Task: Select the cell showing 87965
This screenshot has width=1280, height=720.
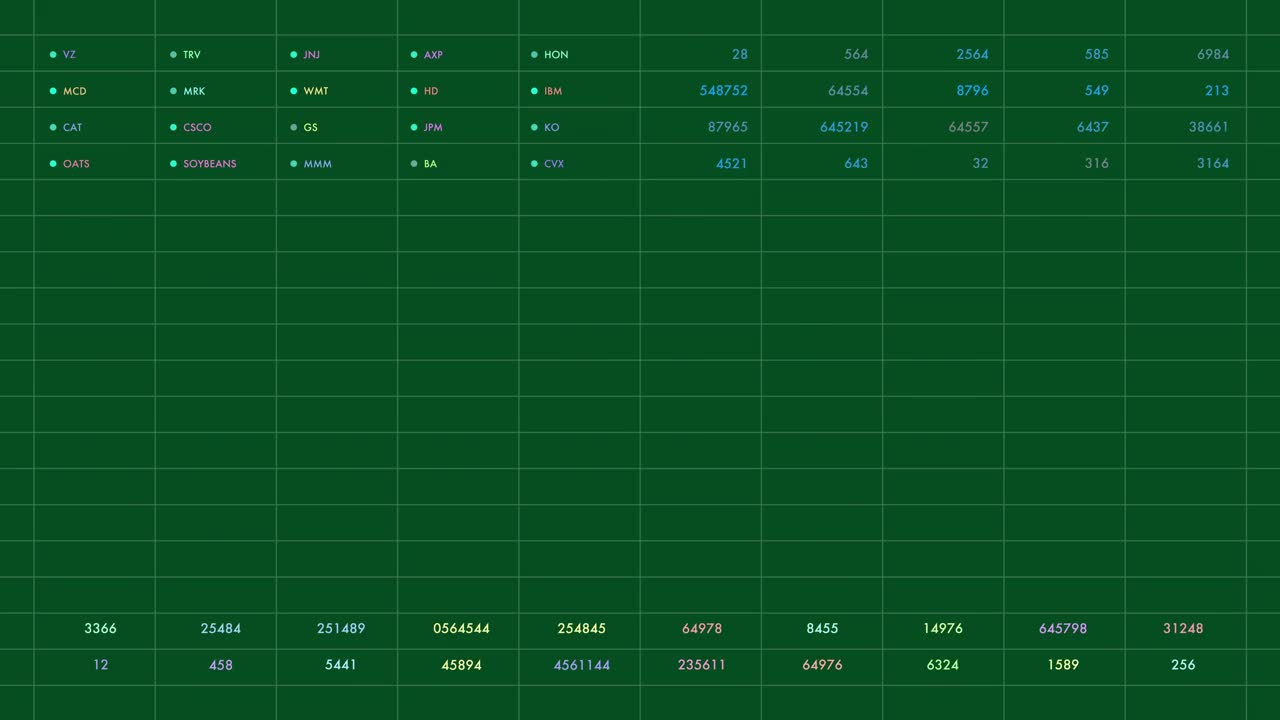Action: coord(700,126)
